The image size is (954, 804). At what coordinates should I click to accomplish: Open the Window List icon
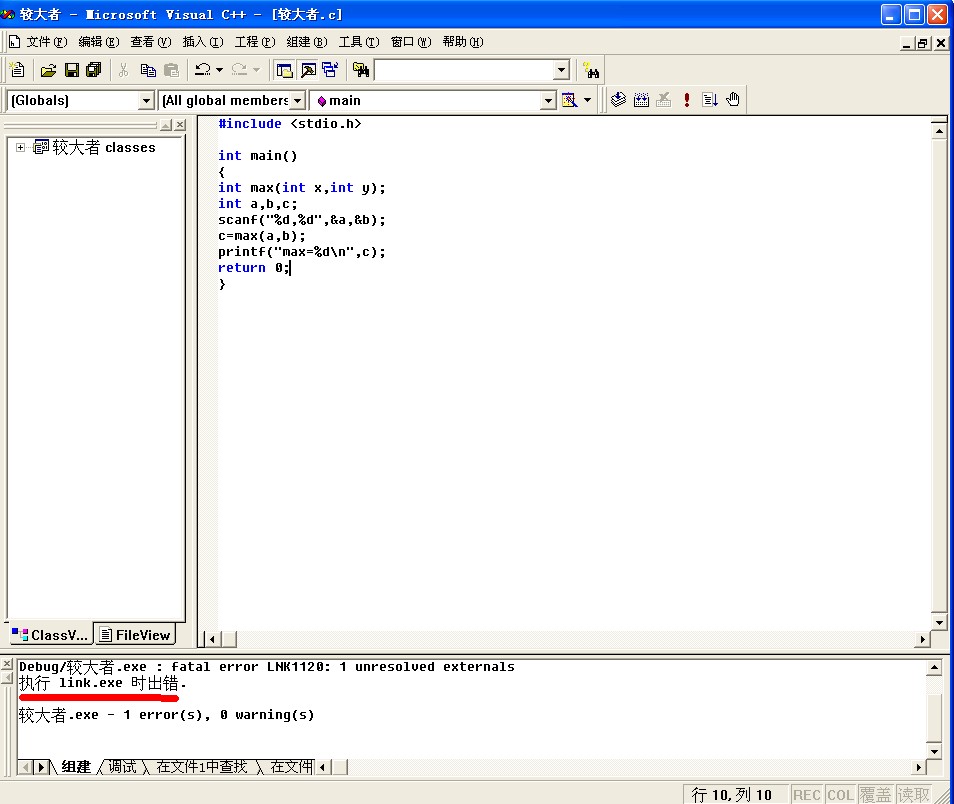[330, 70]
